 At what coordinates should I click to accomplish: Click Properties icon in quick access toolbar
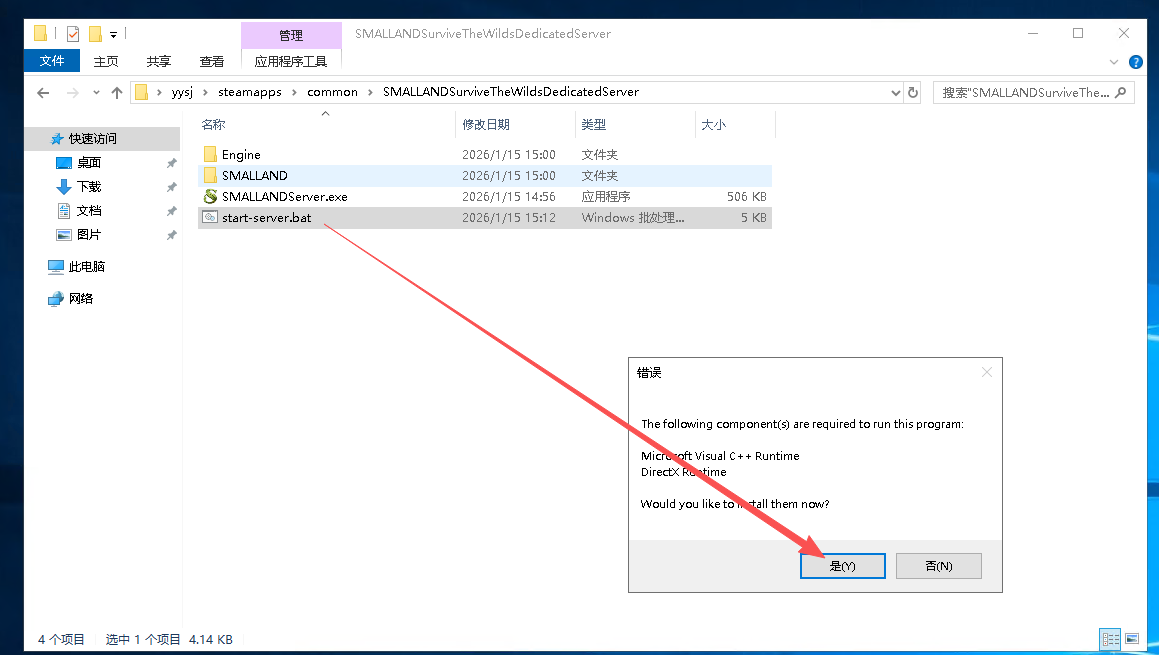coord(73,34)
